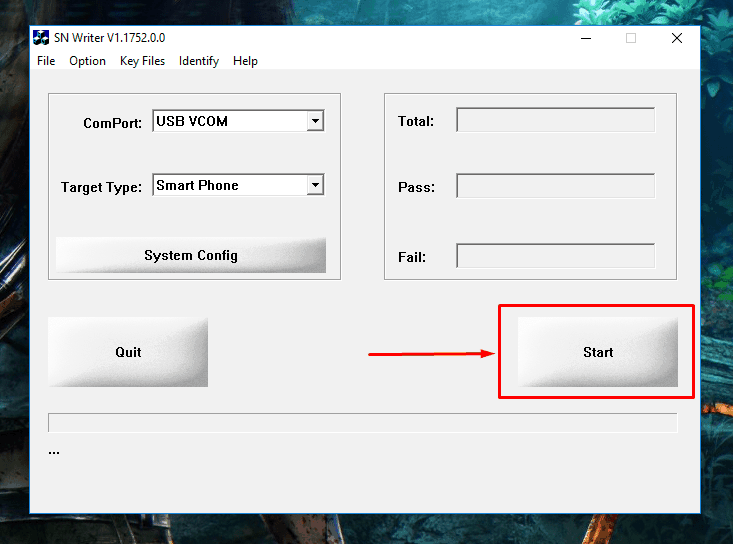Click the SN Writer app icon in title bar
This screenshot has width=733, height=544.
41,38
